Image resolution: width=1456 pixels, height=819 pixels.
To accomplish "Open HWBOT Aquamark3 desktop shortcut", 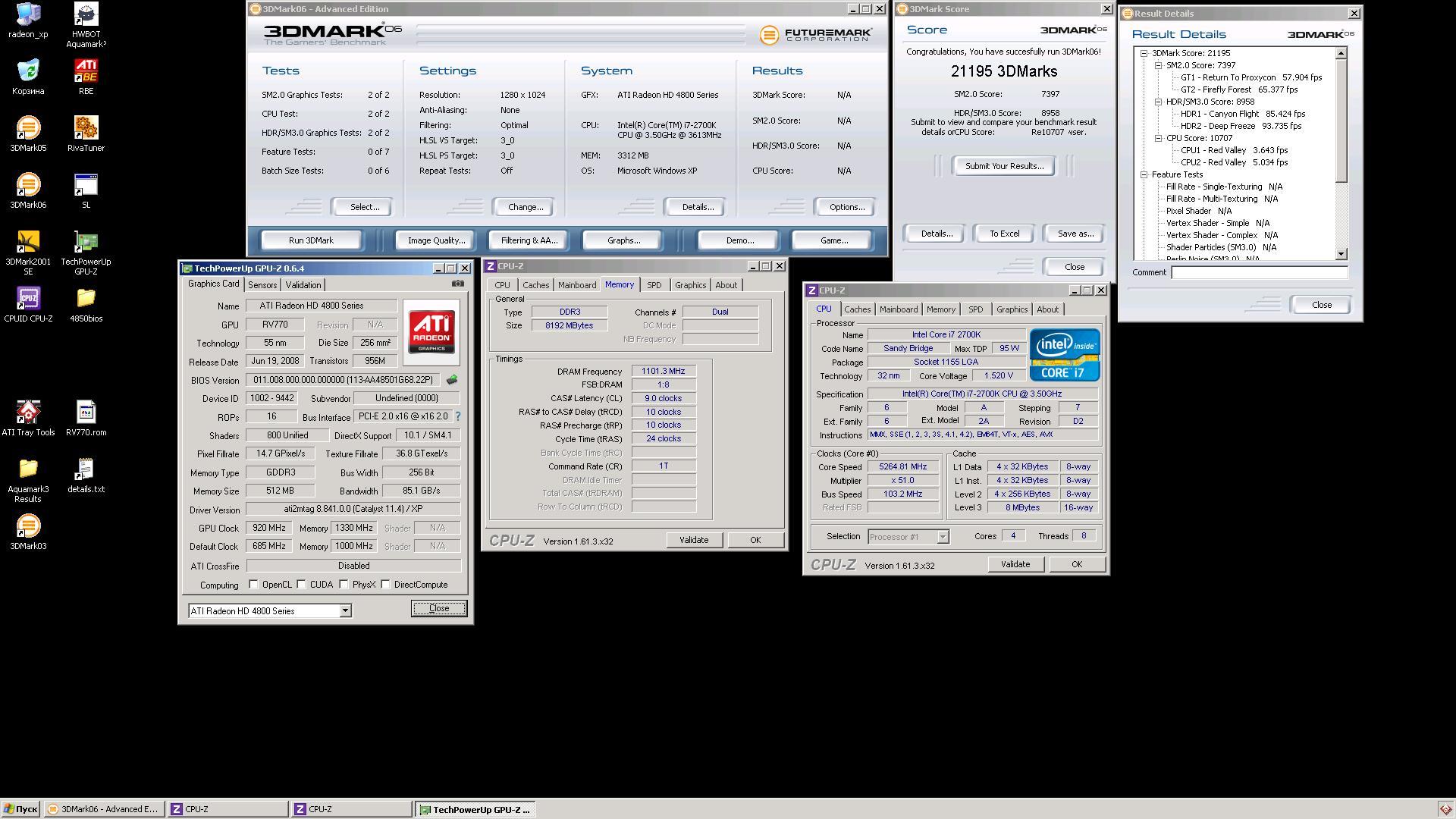I will [x=86, y=25].
